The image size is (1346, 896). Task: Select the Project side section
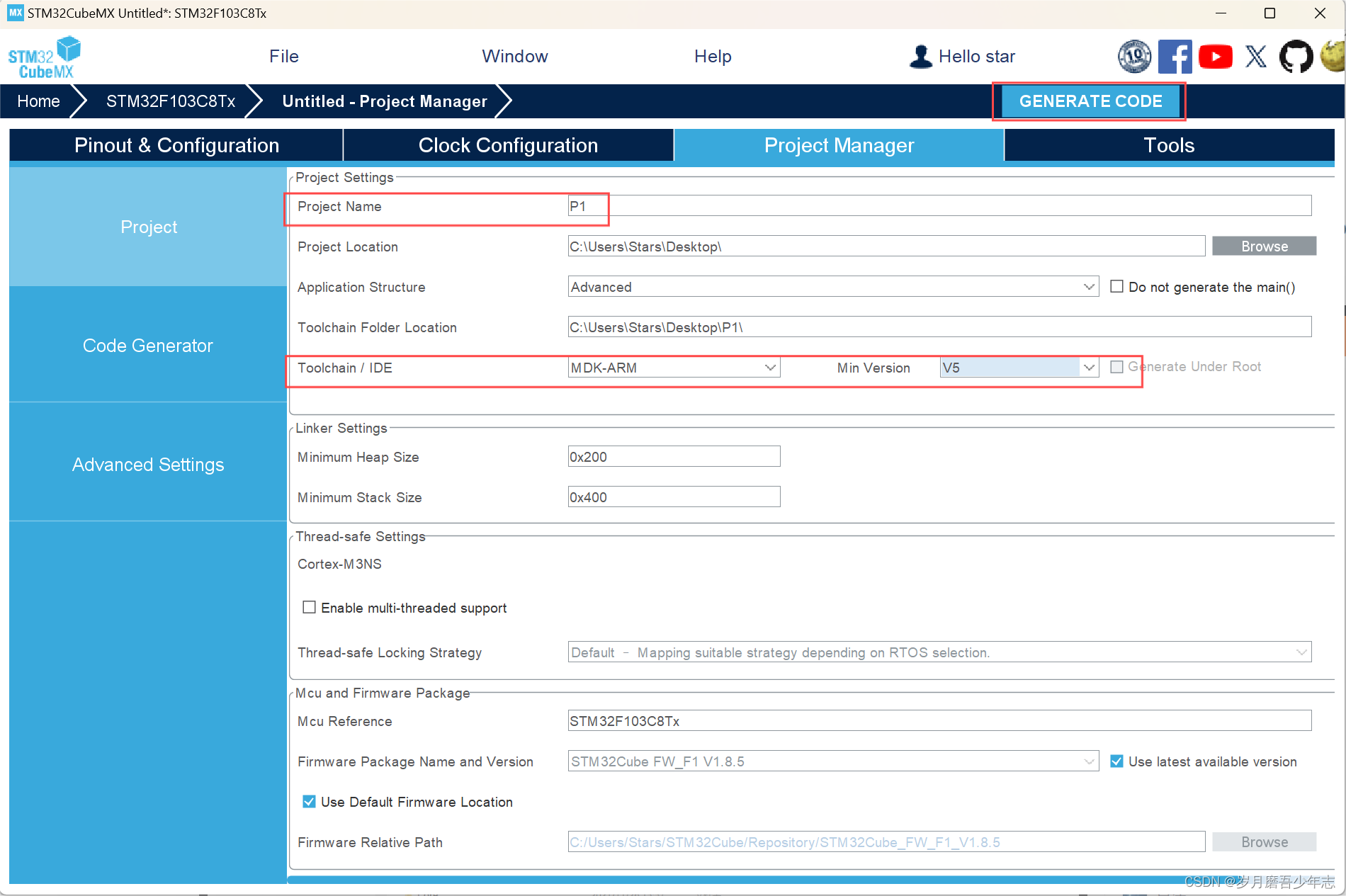[x=148, y=227]
